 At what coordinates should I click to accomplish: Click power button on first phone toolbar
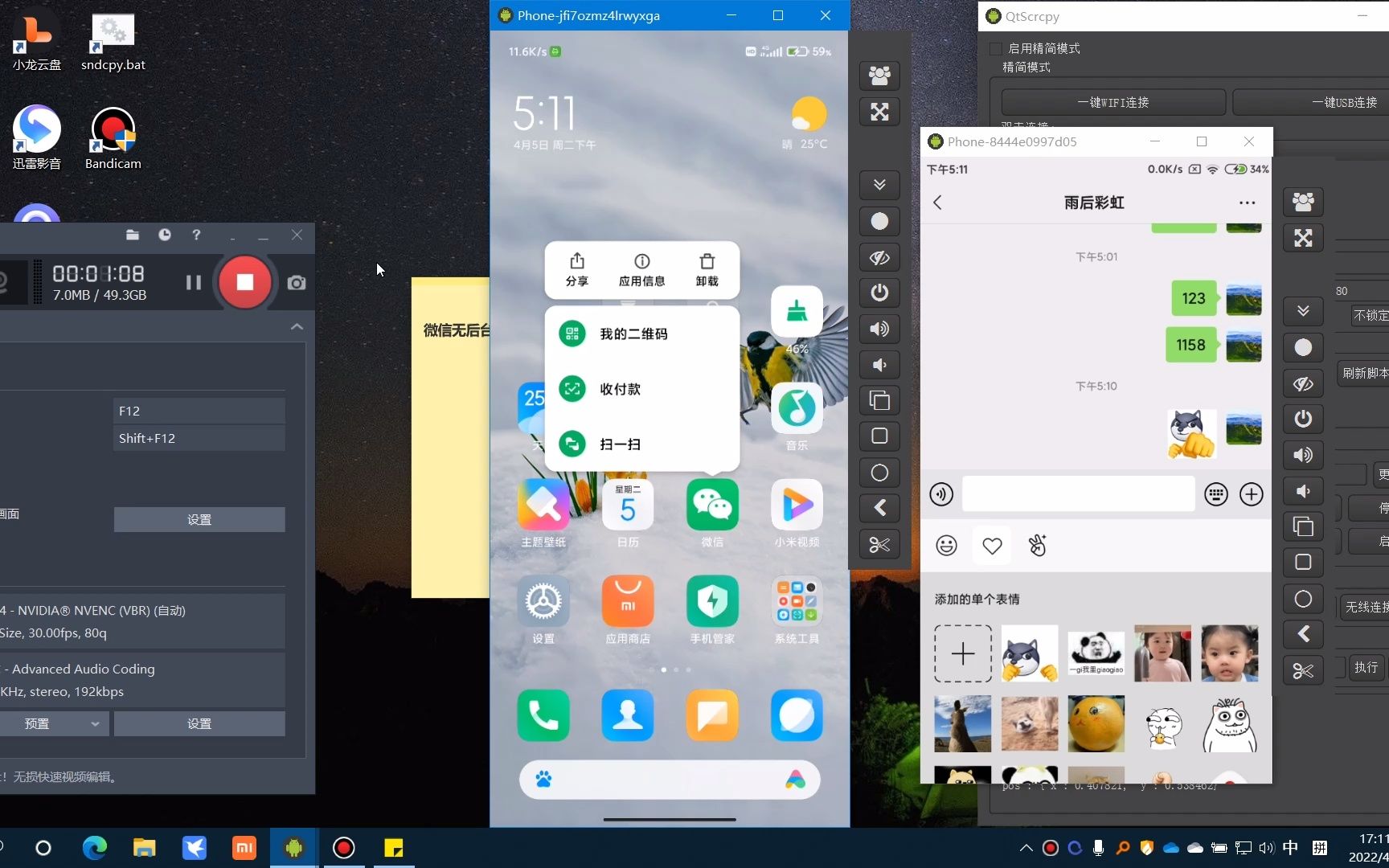coord(879,293)
